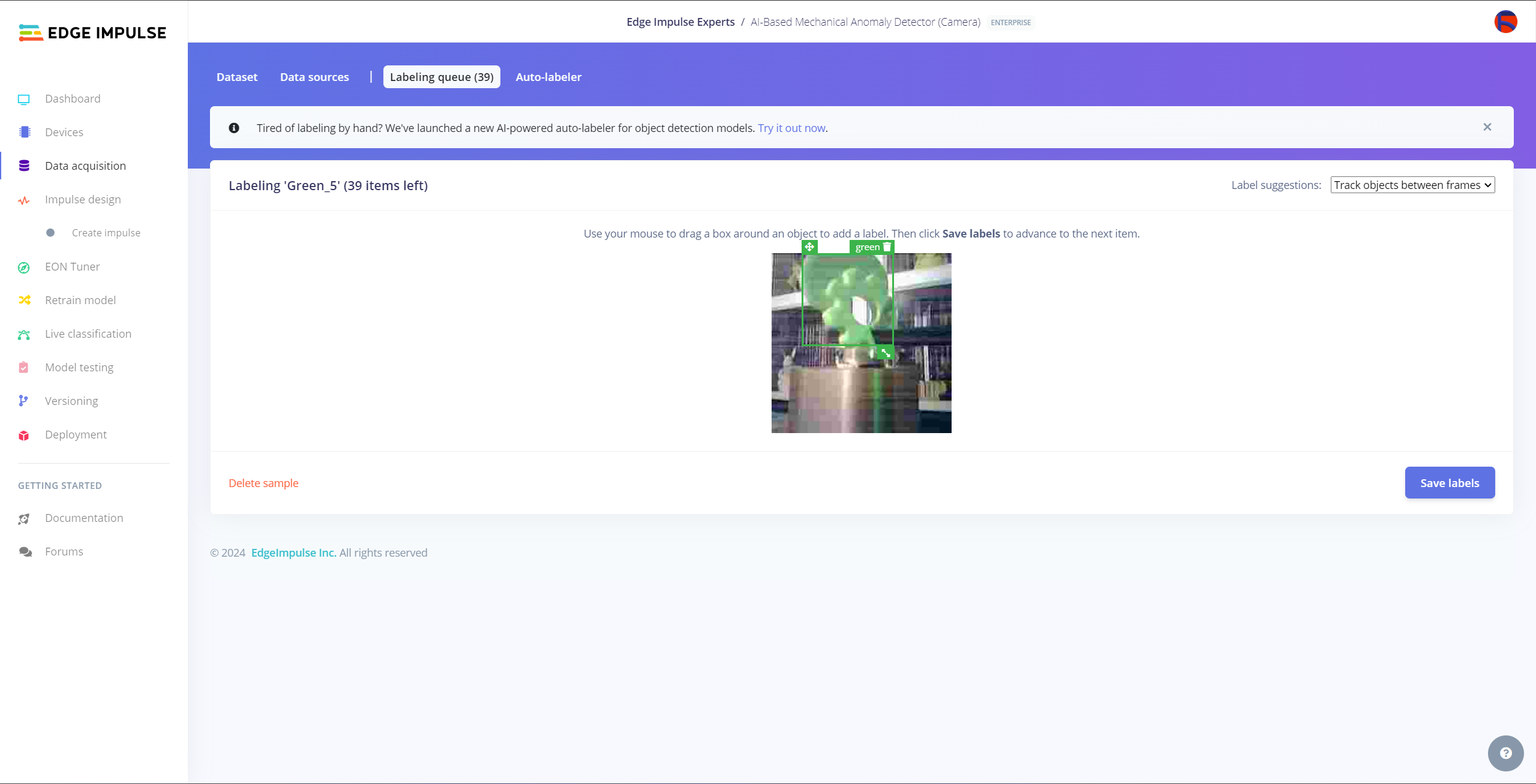This screenshot has width=1536, height=784.
Task: Click the Delete sample link
Action: click(x=263, y=483)
